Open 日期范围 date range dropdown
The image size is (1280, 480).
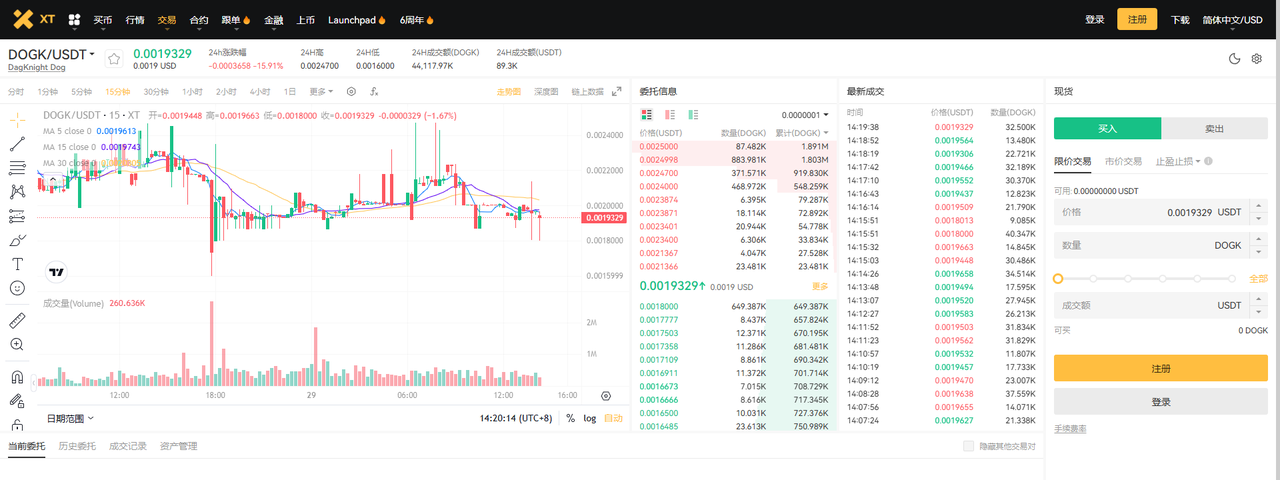tap(70, 418)
